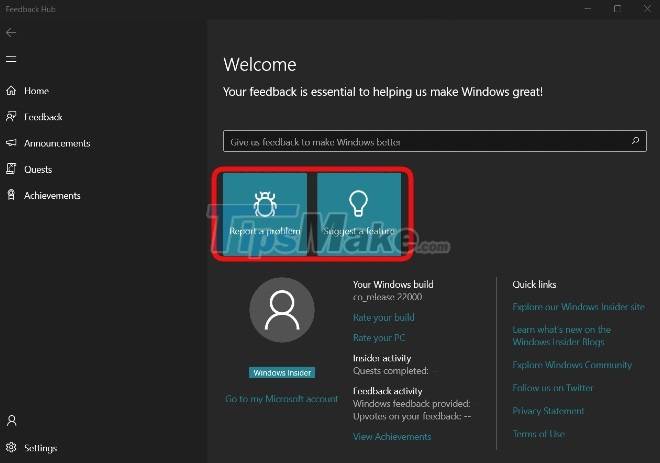Open the Privacy Statement link

click(x=548, y=410)
